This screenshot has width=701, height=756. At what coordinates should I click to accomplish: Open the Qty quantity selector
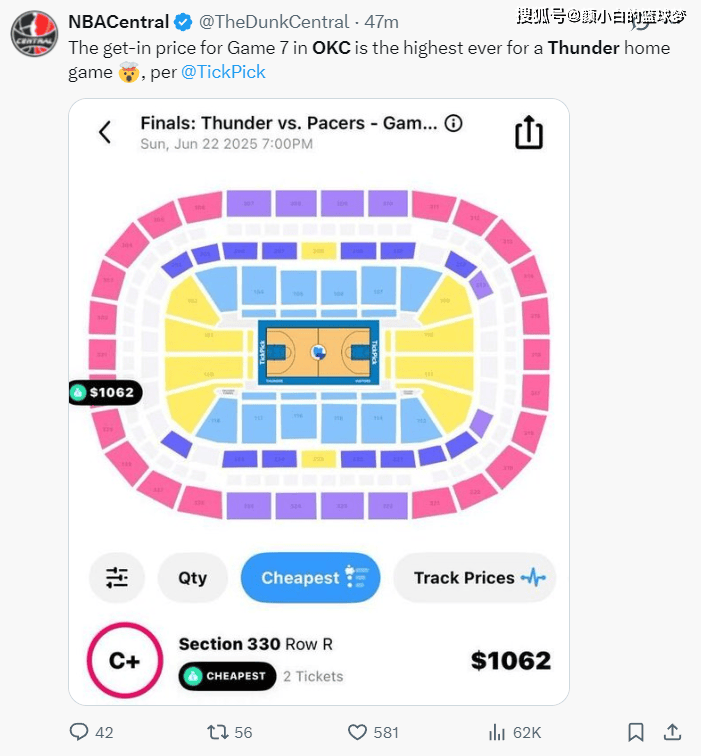193,578
